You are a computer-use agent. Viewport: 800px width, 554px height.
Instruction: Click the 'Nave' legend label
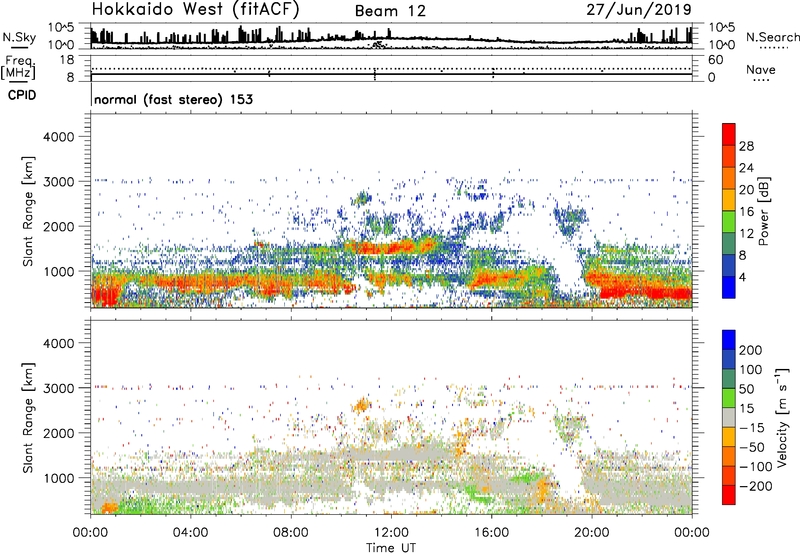pyautogui.click(x=761, y=70)
